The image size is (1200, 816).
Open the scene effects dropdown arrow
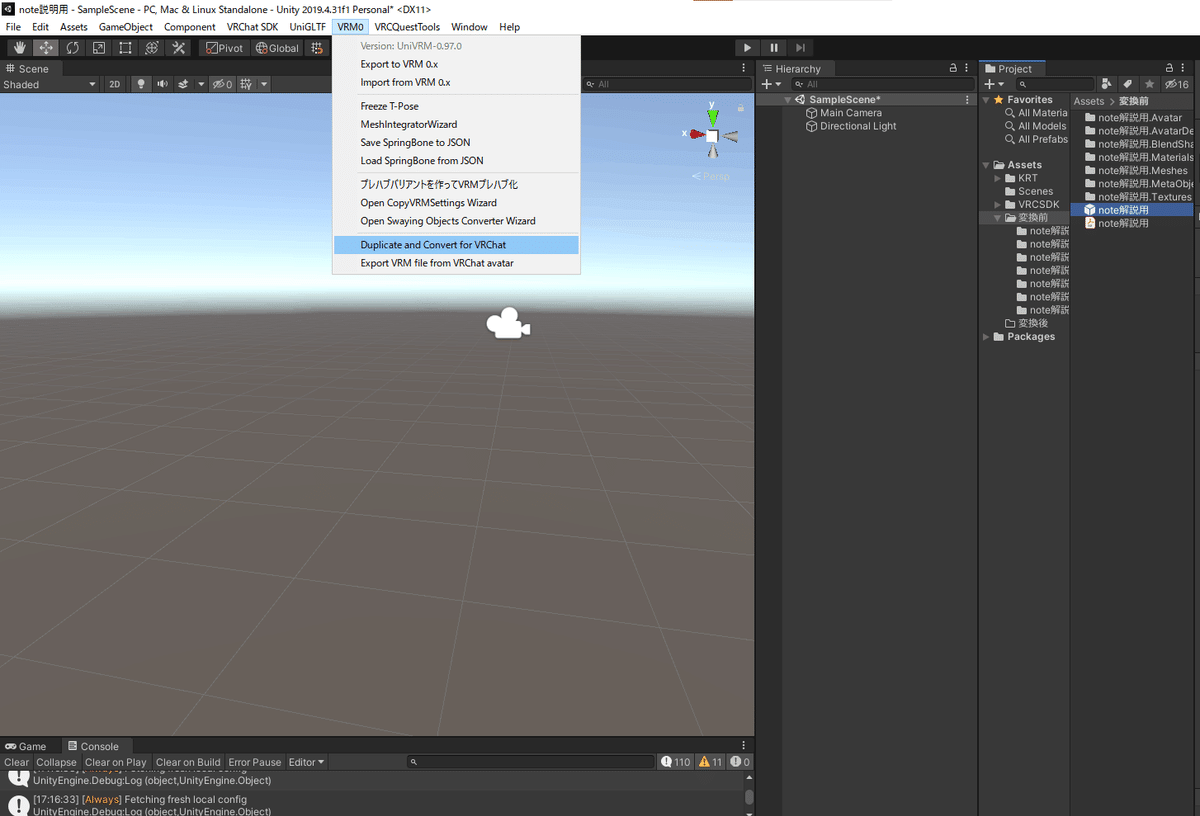[x=201, y=84]
